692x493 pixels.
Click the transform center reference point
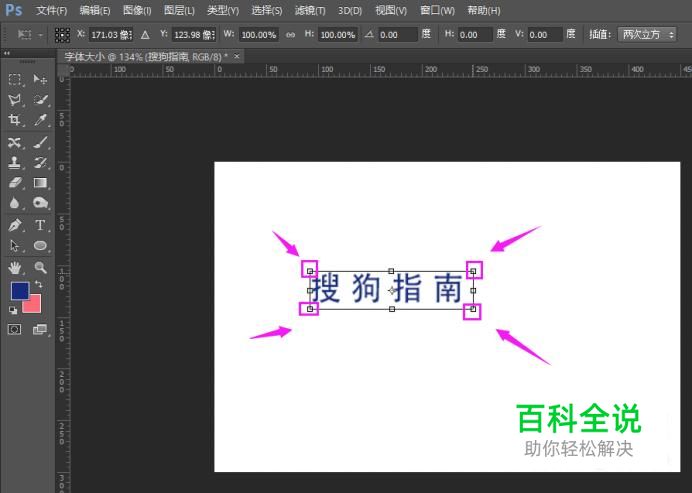(x=392, y=290)
